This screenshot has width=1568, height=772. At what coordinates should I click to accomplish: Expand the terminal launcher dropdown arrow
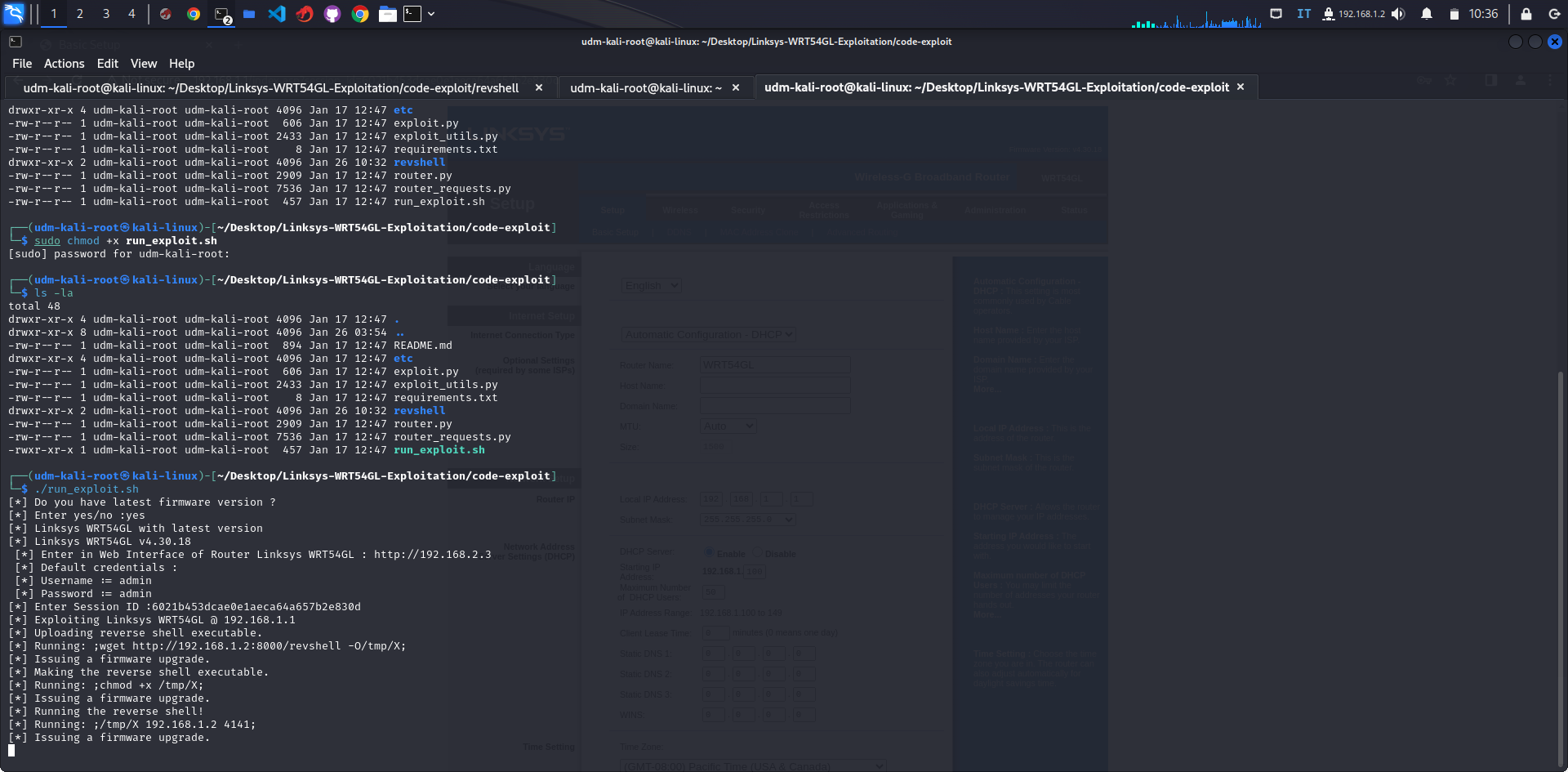click(431, 14)
